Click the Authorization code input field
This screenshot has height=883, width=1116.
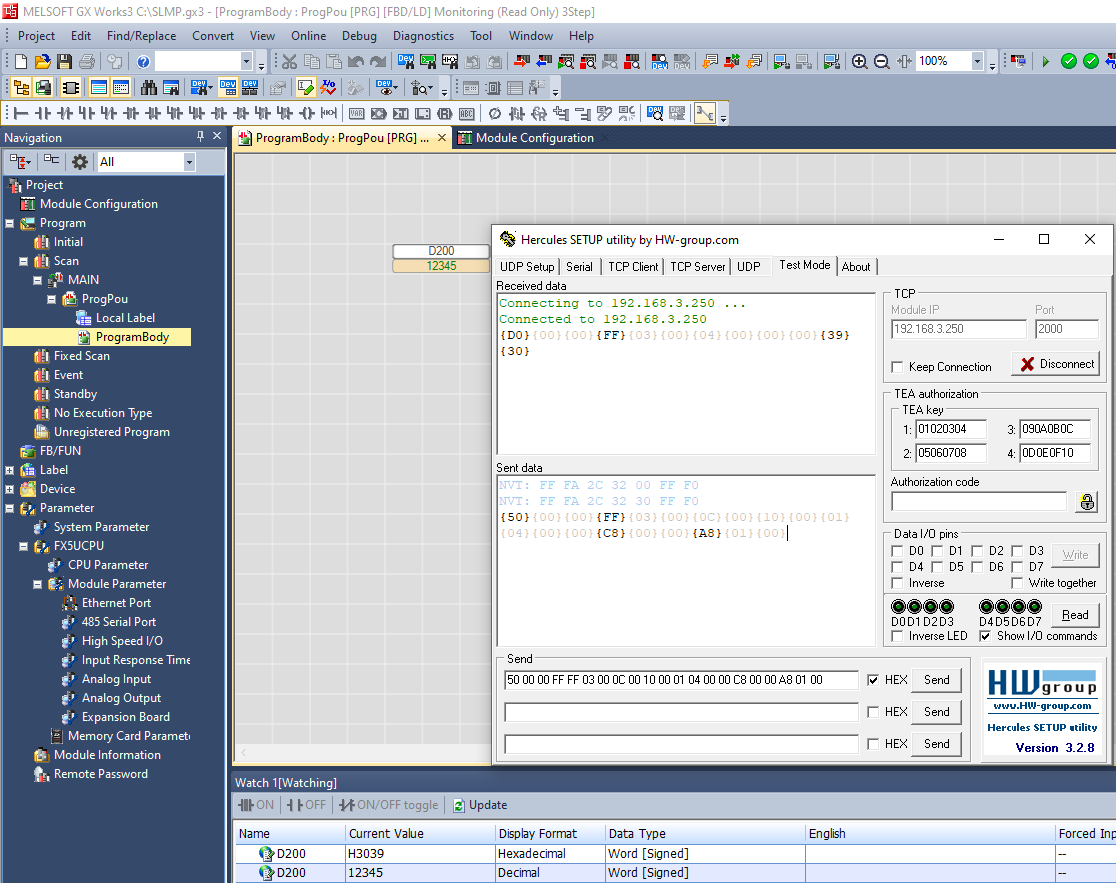click(979, 502)
